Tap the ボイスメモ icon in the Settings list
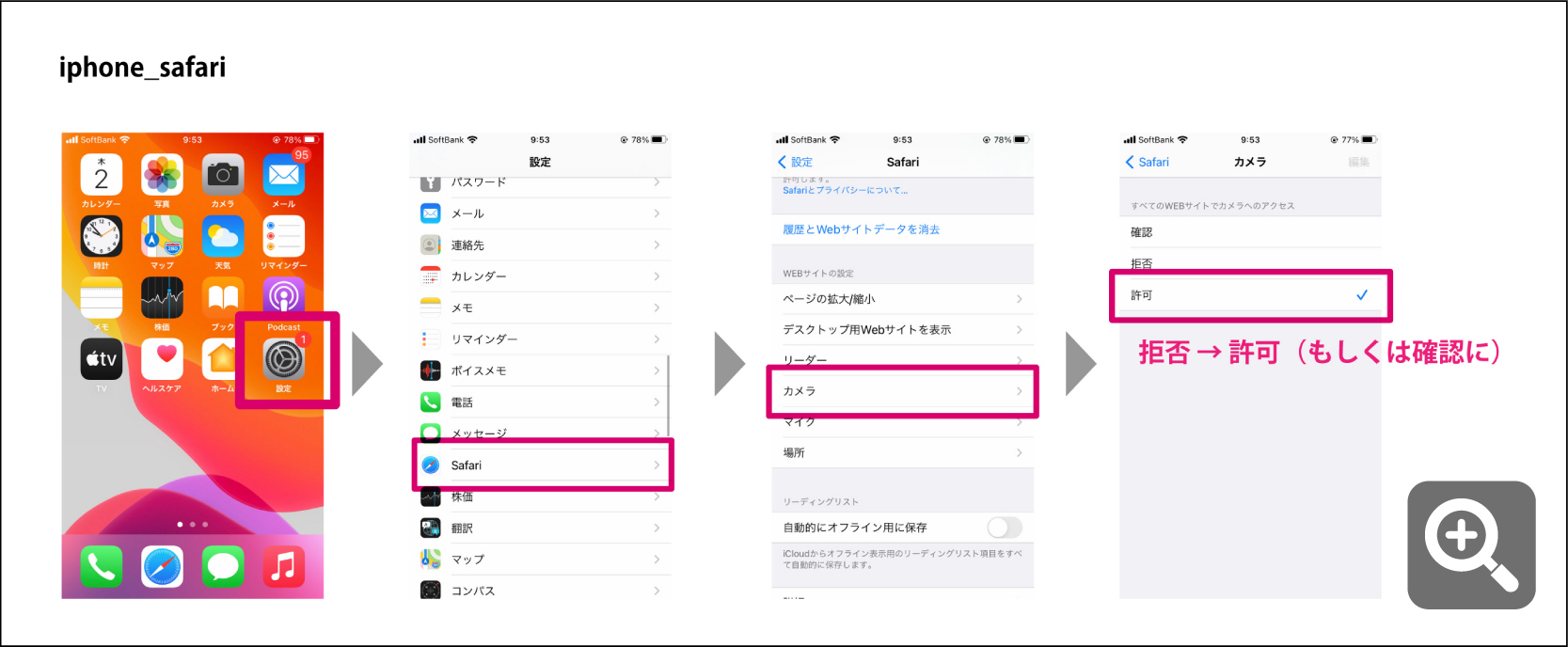1568x647 pixels. point(430,371)
